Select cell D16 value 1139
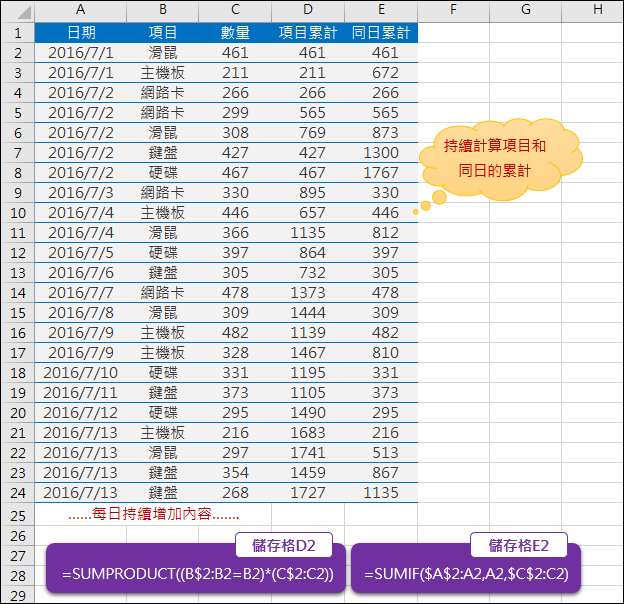This screenshot has height=604, width=624. (x=308, y=333)
